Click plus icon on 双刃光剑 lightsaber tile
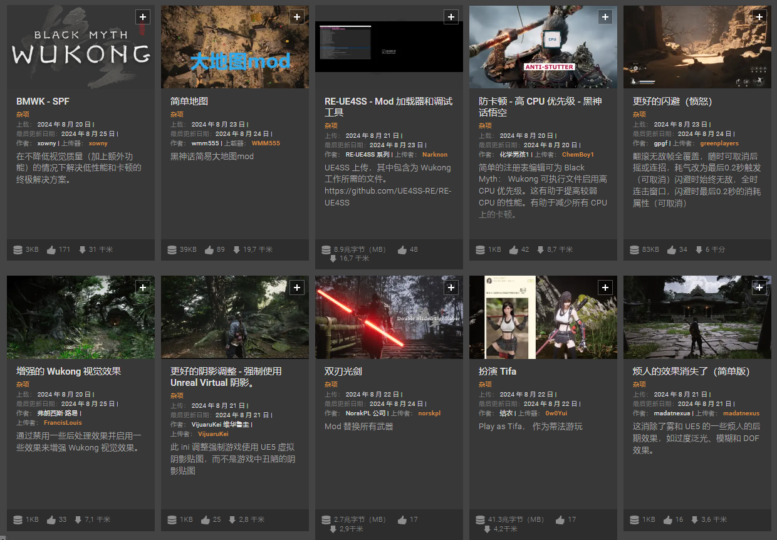The image size is (777, 540). coord(450,287)
